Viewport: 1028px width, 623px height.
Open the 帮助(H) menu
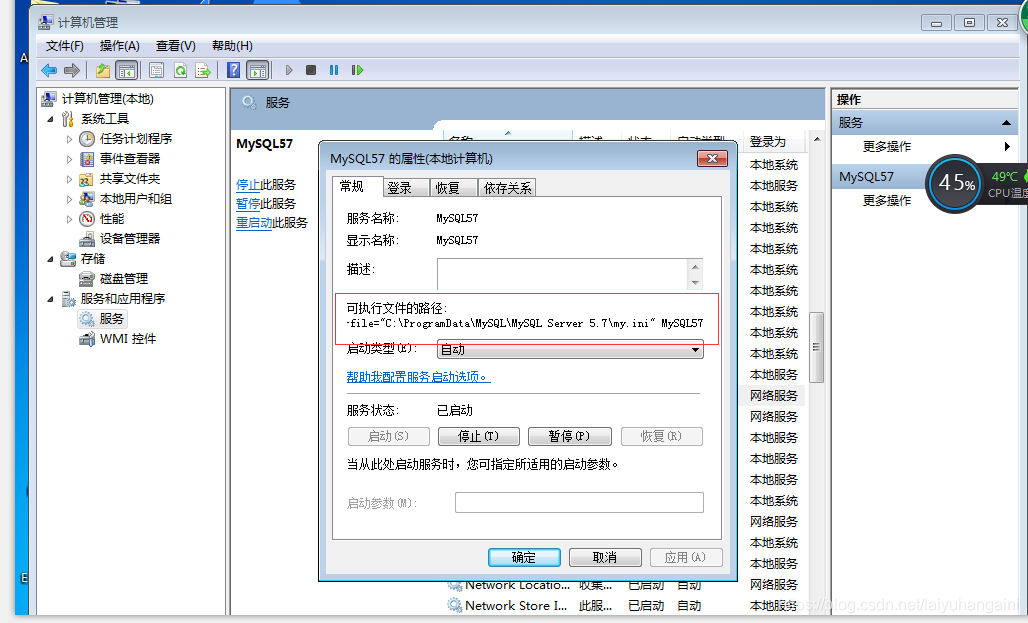pyautogui.click(x=232, y=46)
